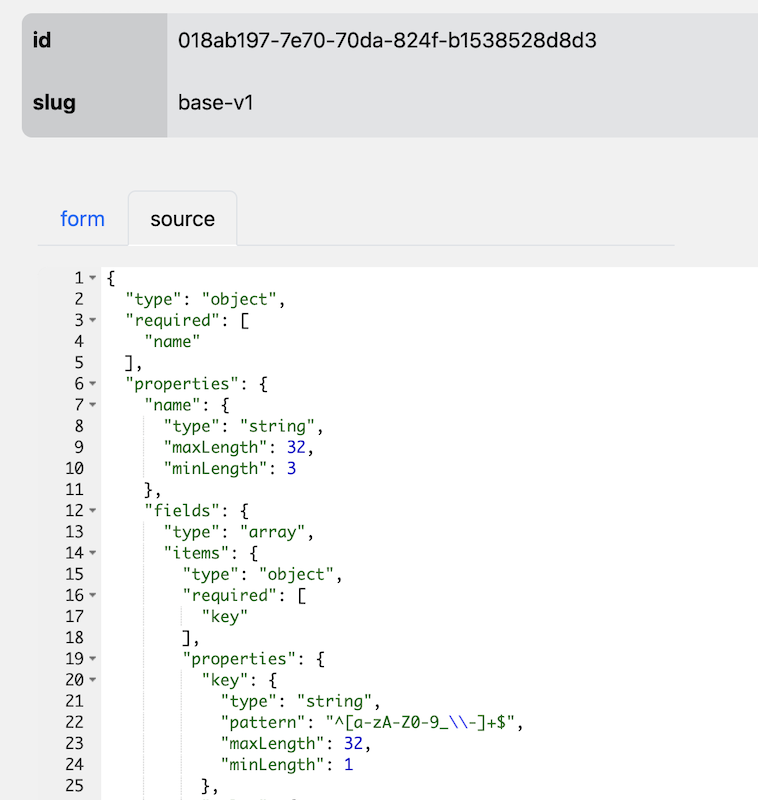This screenshot has height=800, width=758.
Task: Fold the "items" object on line 14
Action: click(x=93, y=553)
